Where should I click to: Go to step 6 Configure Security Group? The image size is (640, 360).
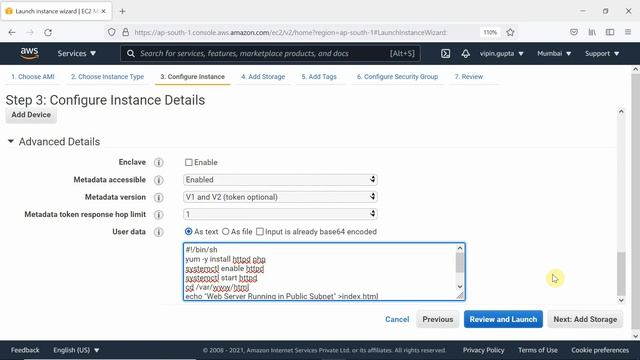(397, 77)
